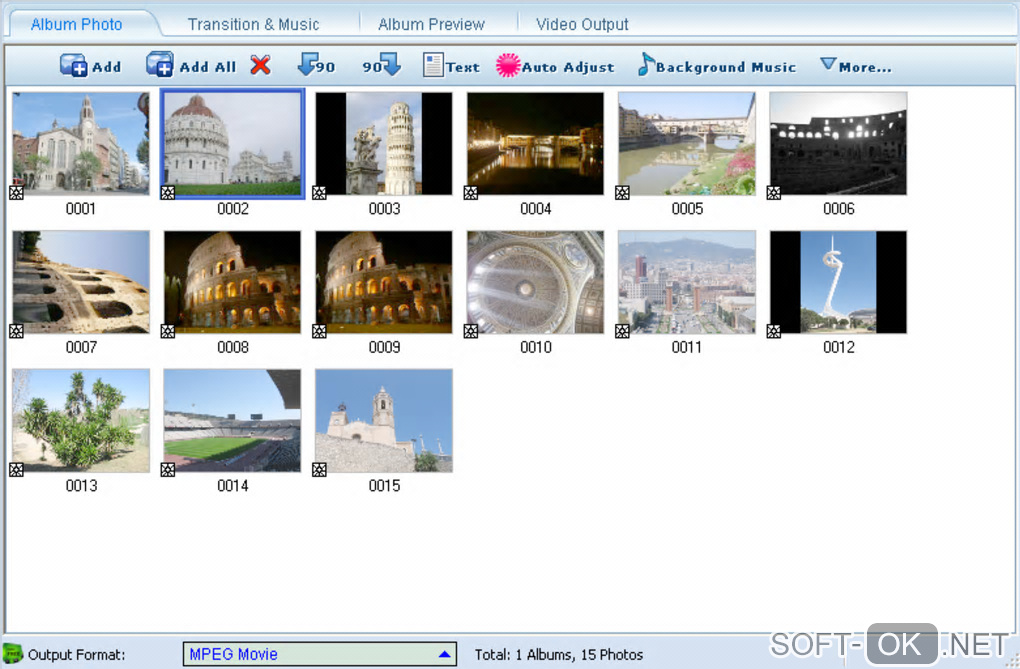Select church tower thumbnail 0015

(x=384, y=420)
